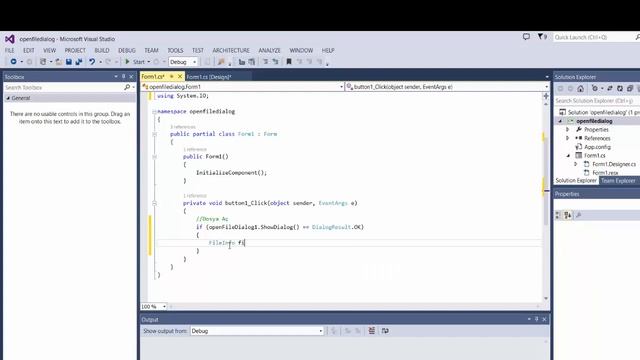
Task: Collapse the button1_Click method outlining region
Action: click(154, 203)
